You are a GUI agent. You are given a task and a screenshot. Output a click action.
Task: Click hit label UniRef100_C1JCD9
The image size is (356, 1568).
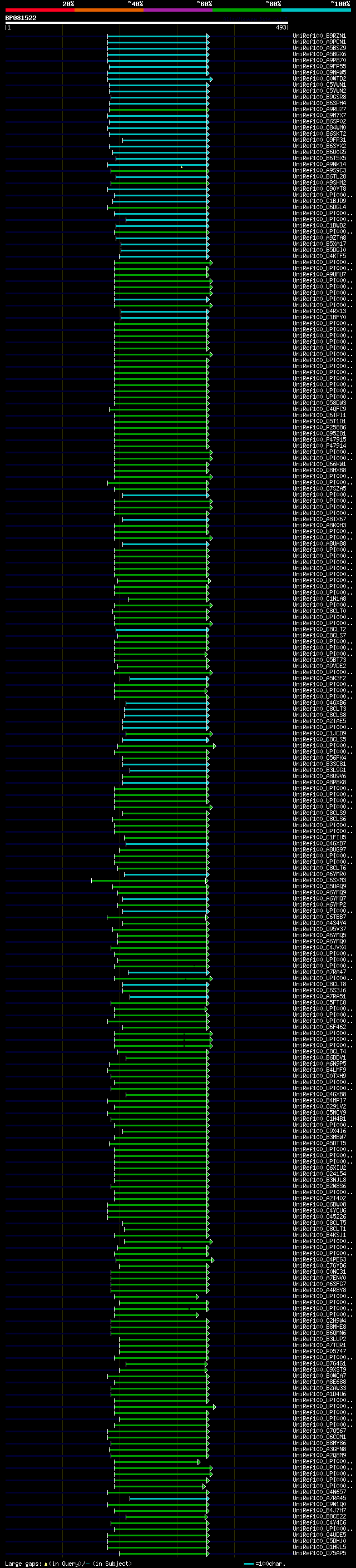[x=319, y=733]
